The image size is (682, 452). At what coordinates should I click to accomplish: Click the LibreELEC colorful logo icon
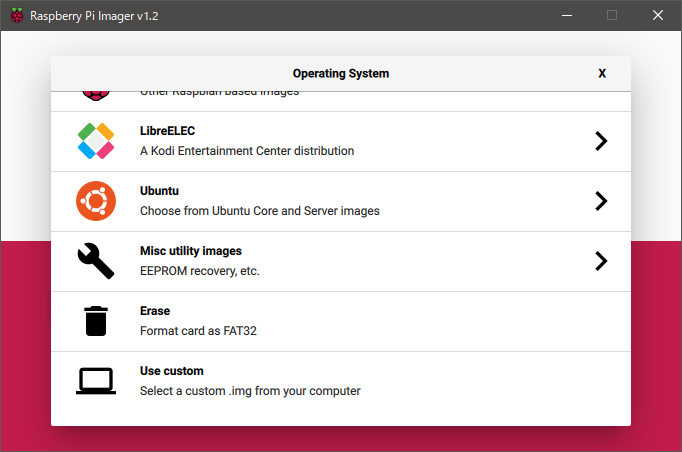96,141
